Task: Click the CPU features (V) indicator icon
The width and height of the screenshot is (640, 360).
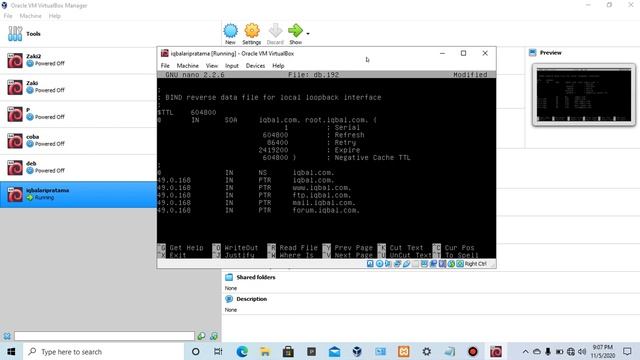Action: 442,264
